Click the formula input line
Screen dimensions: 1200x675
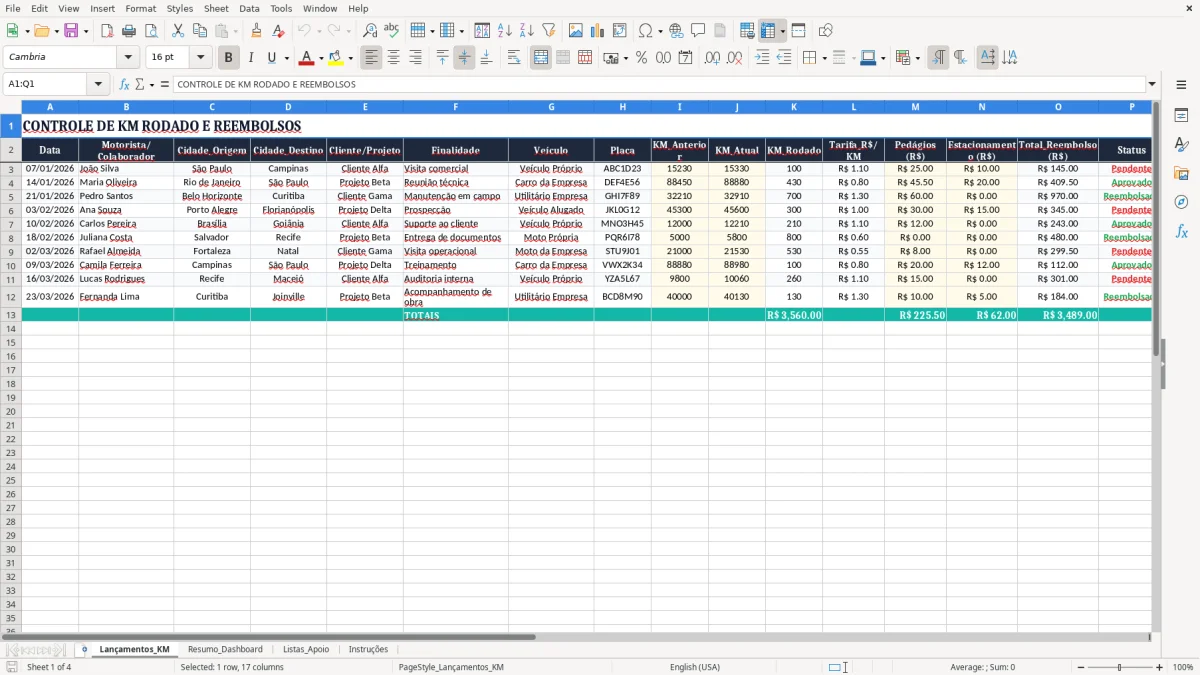click(x=658, y=85)
